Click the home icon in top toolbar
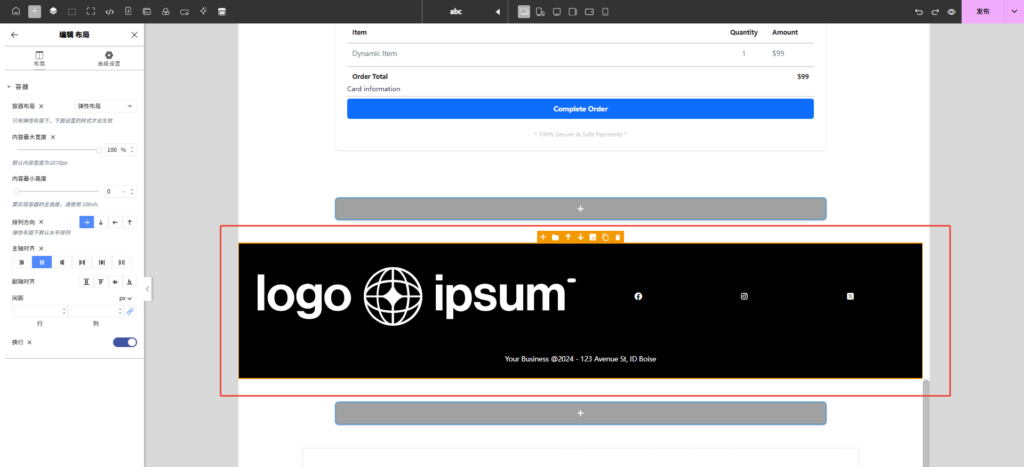This screenshot has width=1024, height=467. tap(15, 11)
